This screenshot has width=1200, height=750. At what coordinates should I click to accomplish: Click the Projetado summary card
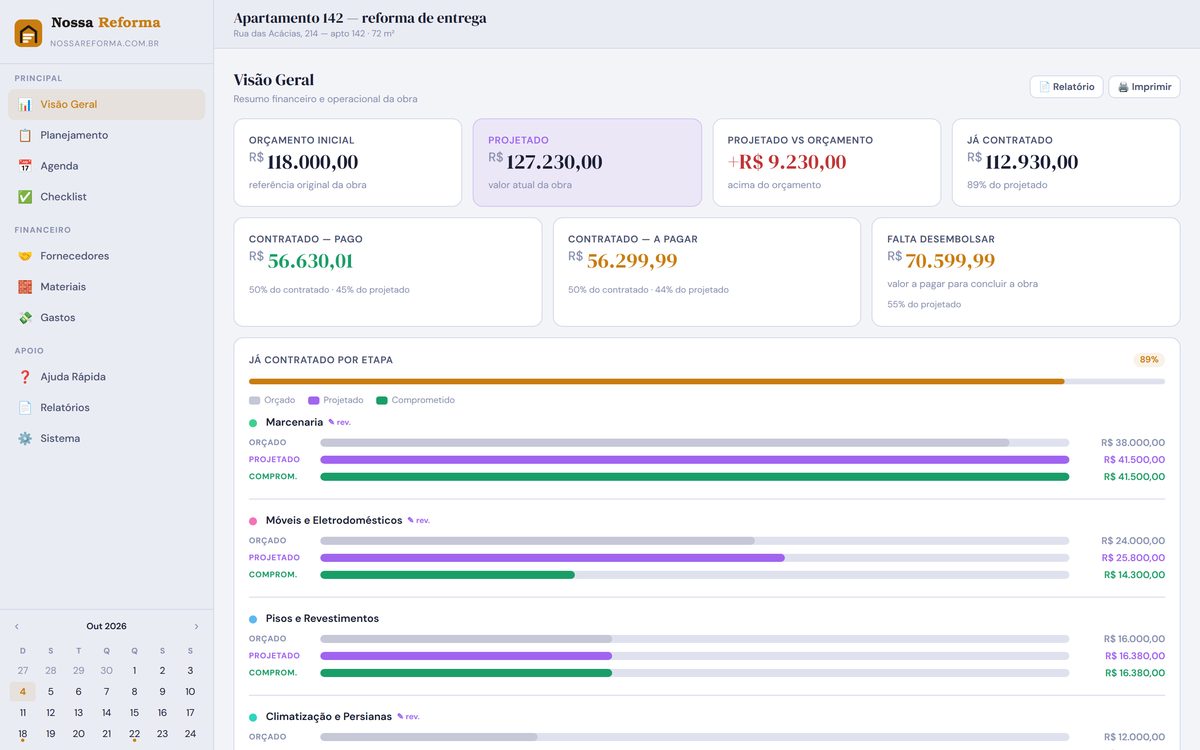click(x=588, y=163)
